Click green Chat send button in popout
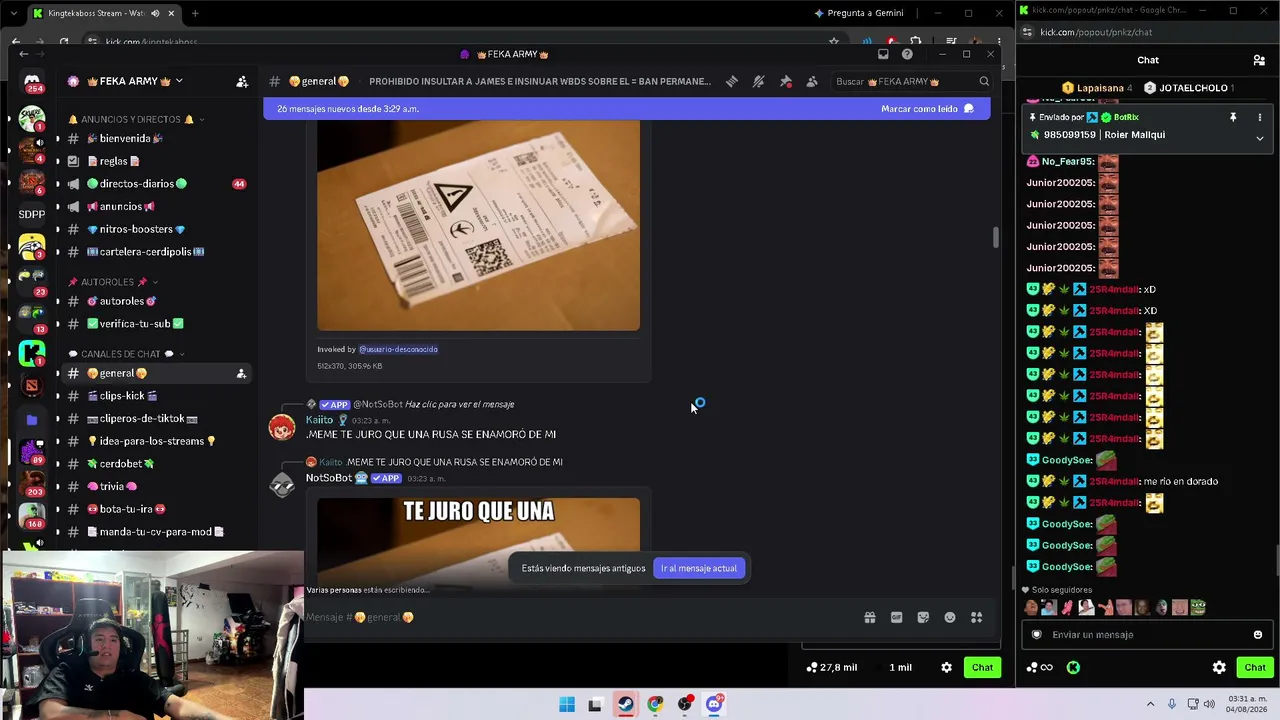 tap(1255, 667)
